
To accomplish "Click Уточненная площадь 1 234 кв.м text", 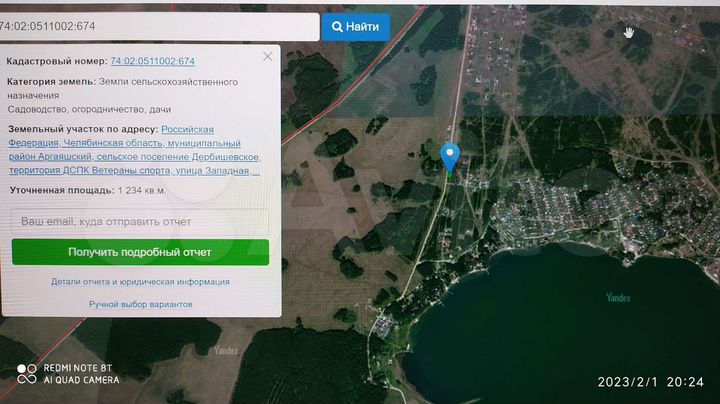I will 87,190.
